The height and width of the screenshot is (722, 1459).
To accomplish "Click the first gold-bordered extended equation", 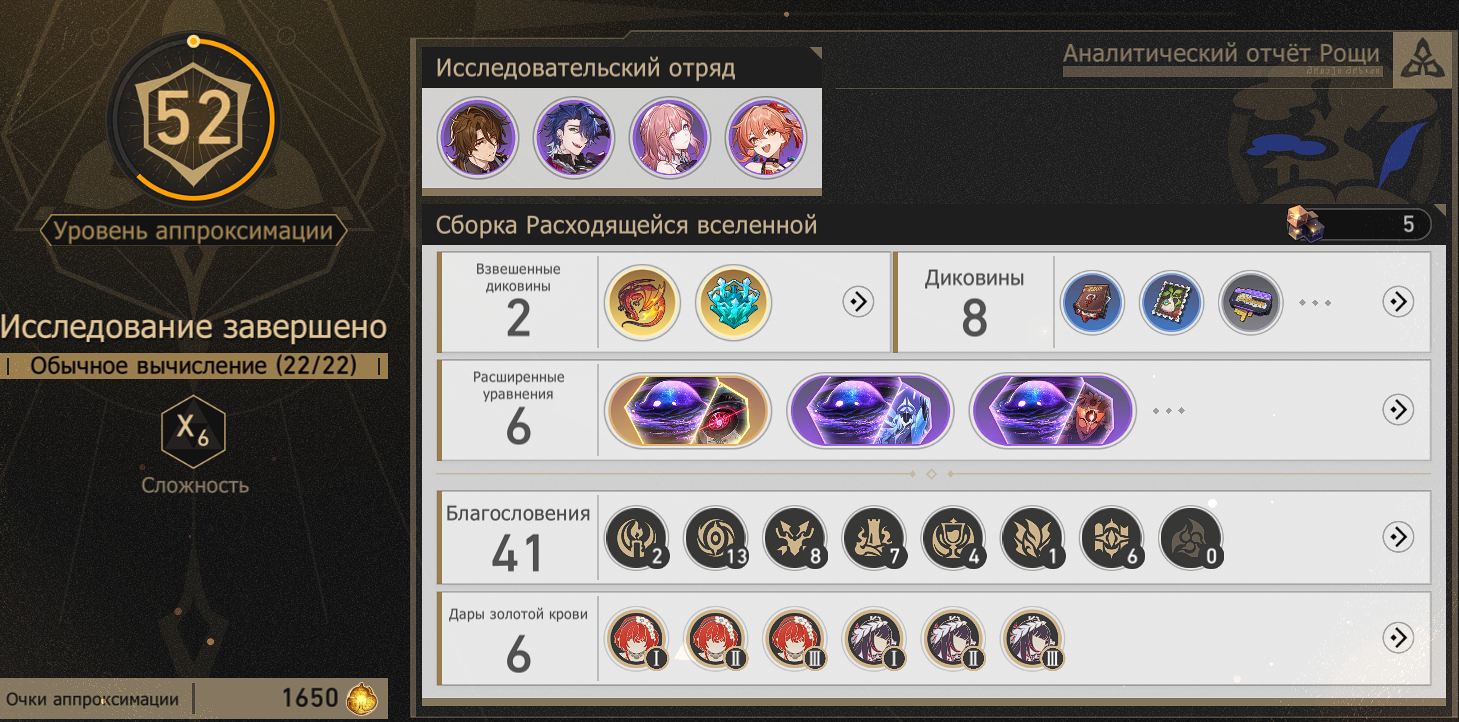I will coord(689,410).
